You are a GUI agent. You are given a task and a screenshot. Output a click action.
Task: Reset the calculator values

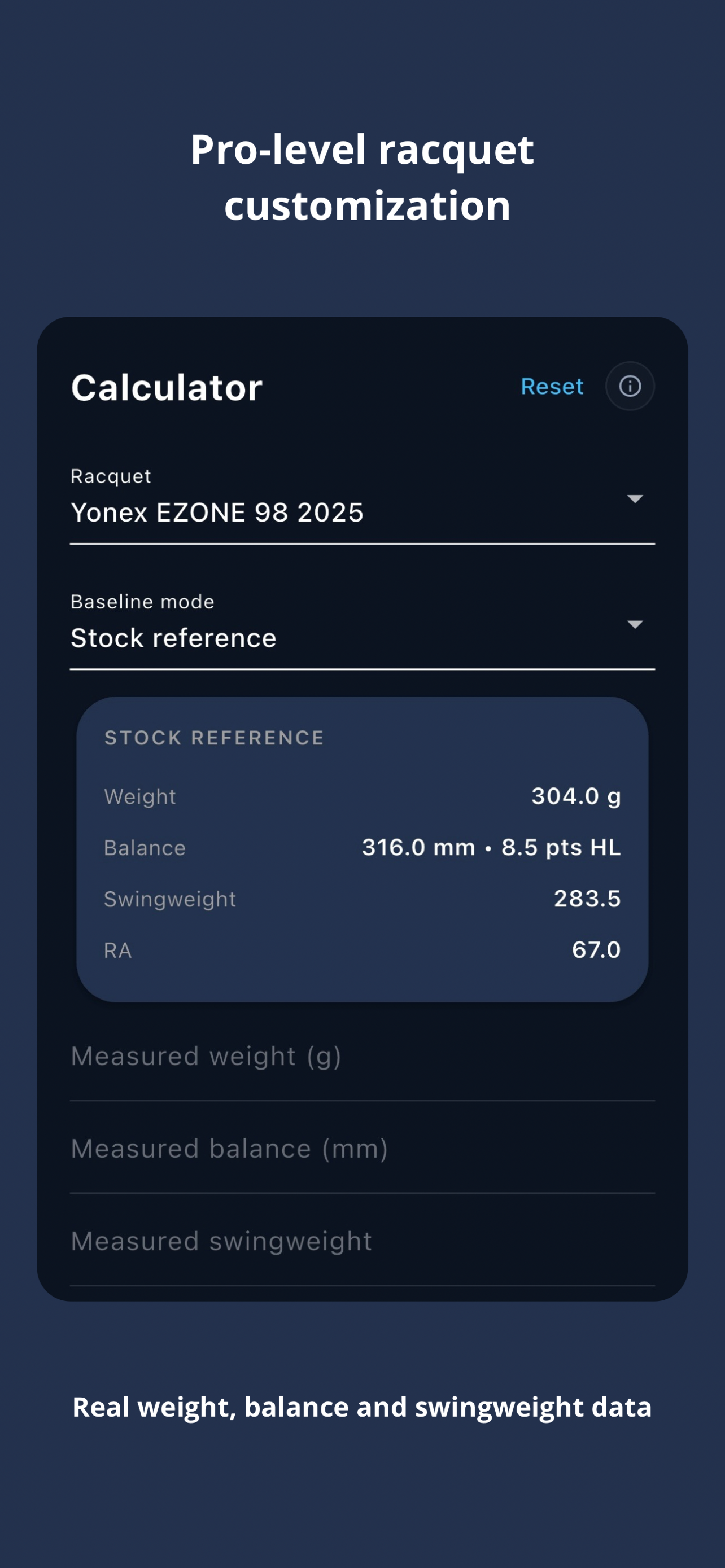(x=552, y=387)
